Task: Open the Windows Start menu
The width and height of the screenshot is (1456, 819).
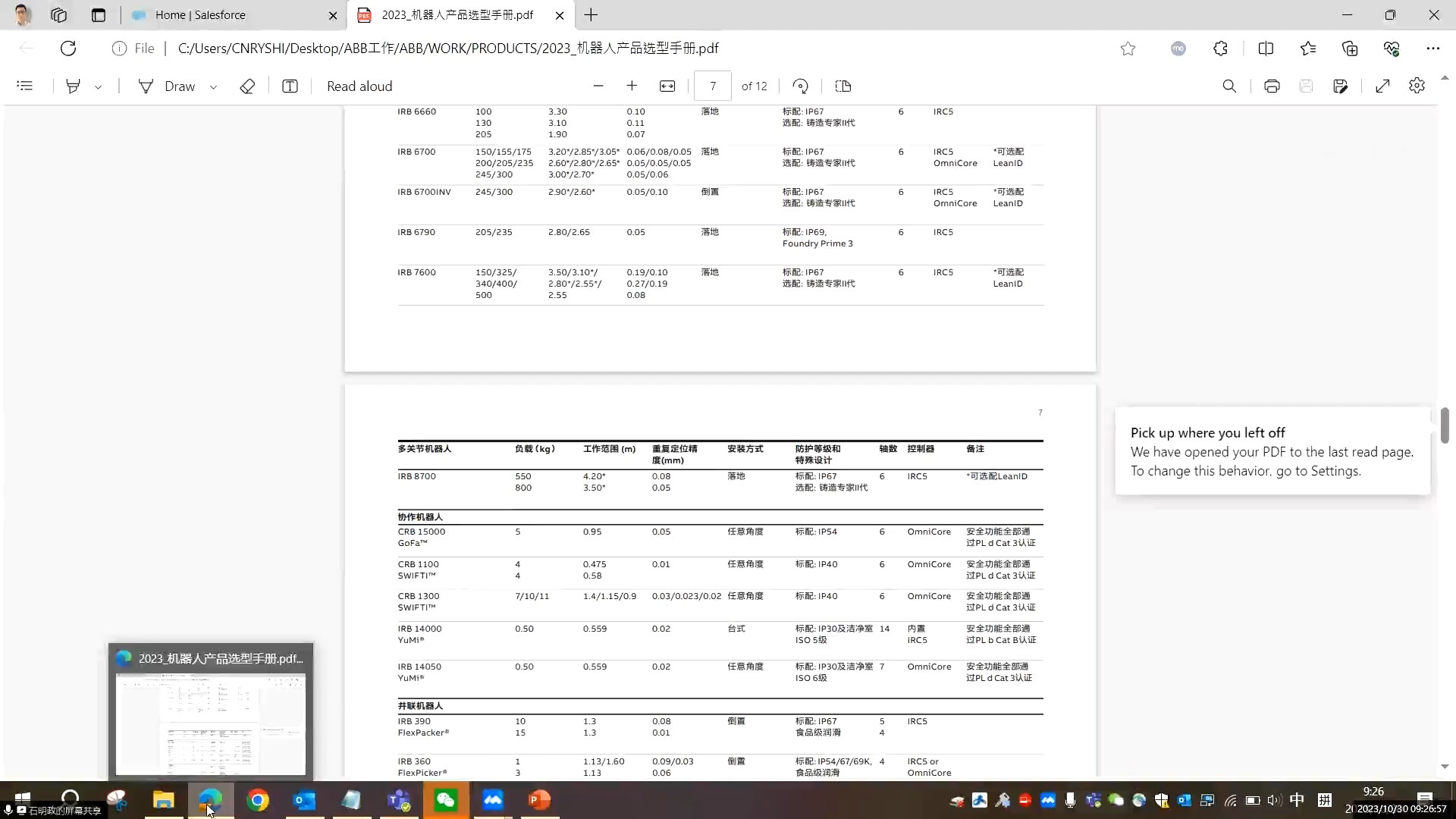Action: (23, 798)
